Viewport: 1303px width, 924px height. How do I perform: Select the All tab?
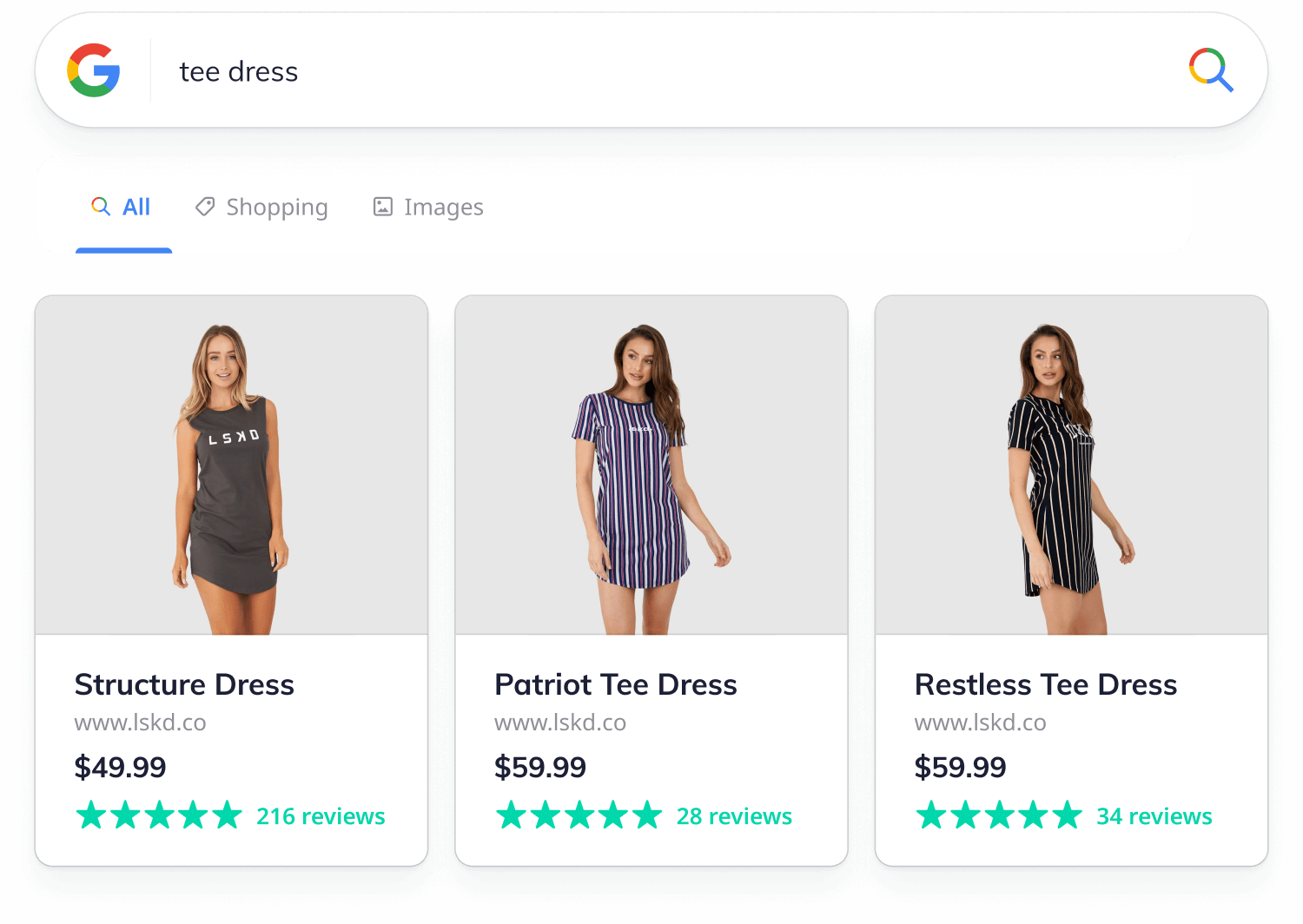122,207
